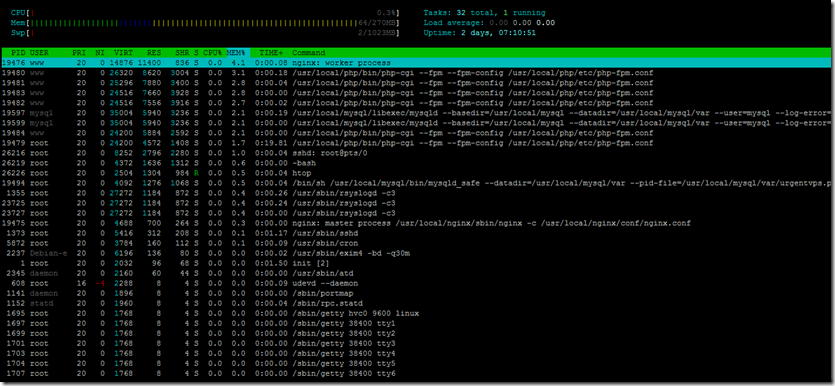Select the sshd: root@pts/0 row

[x=416, y=153]
